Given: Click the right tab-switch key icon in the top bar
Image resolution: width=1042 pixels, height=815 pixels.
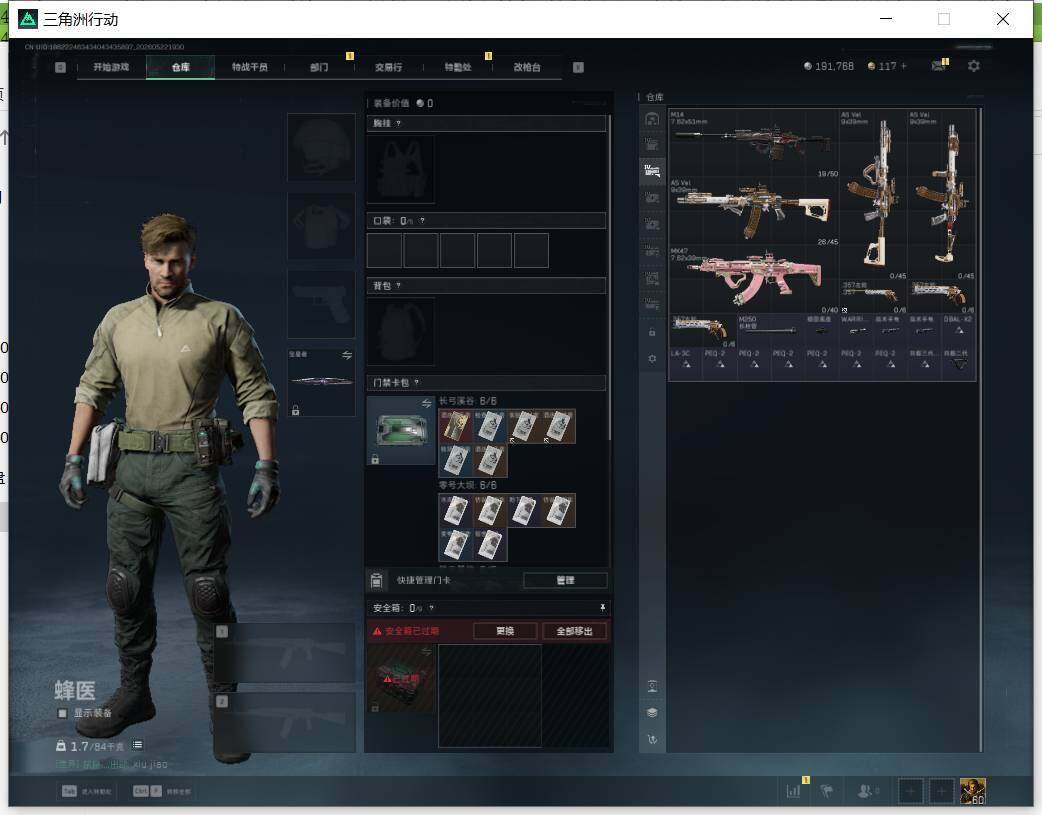Looking at the screenshot, I should click(x=578, y=67).
